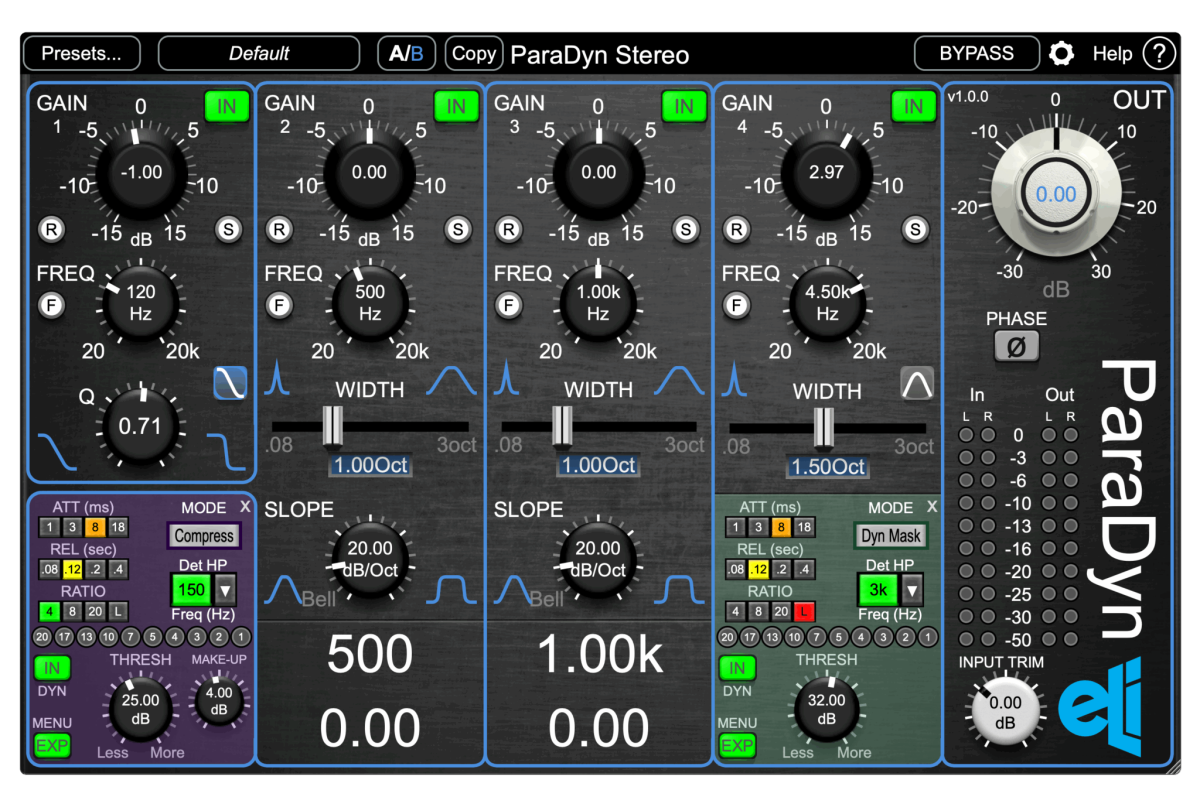Click the Copy button
This screenshot has width=1200, height=797.
474,54
